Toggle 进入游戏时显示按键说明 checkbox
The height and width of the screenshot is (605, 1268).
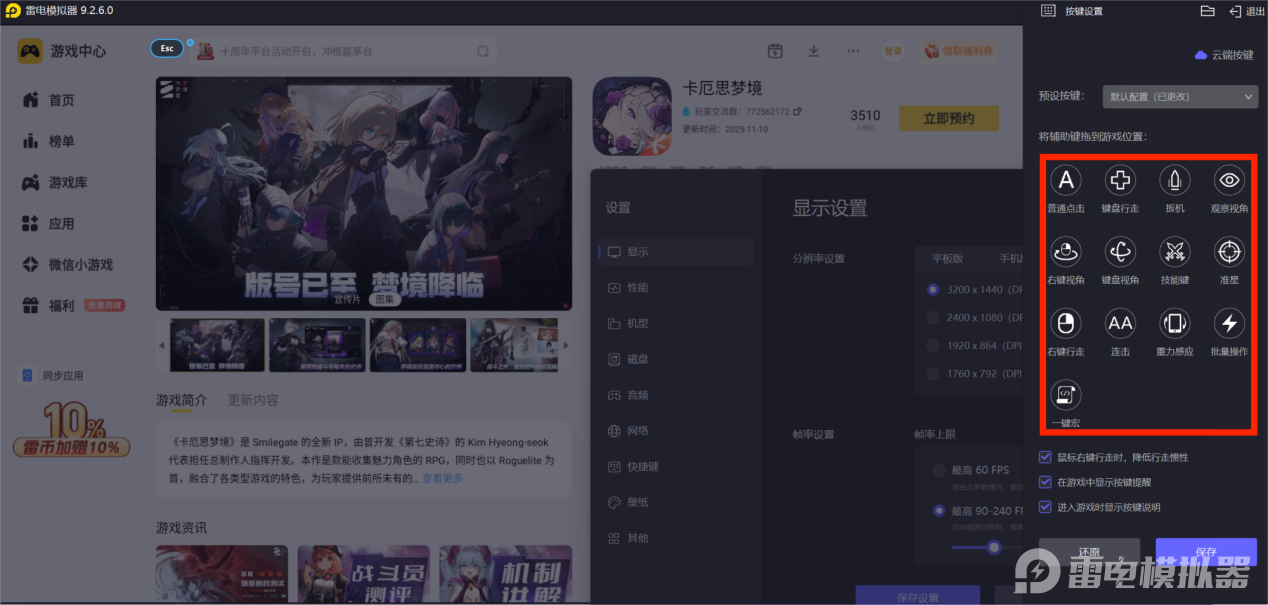1046,507
